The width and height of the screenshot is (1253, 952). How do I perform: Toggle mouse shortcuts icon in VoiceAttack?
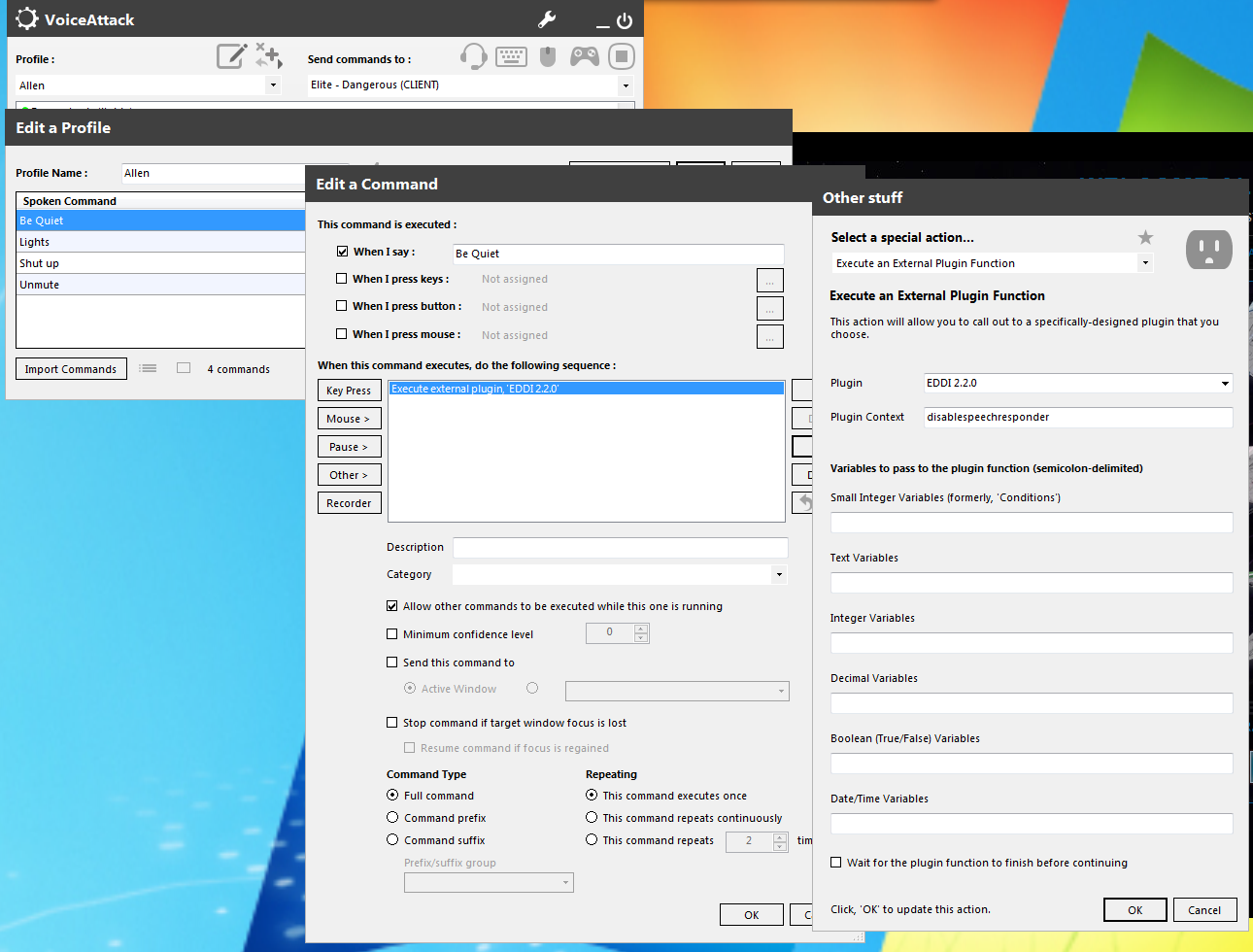[548, 56]
